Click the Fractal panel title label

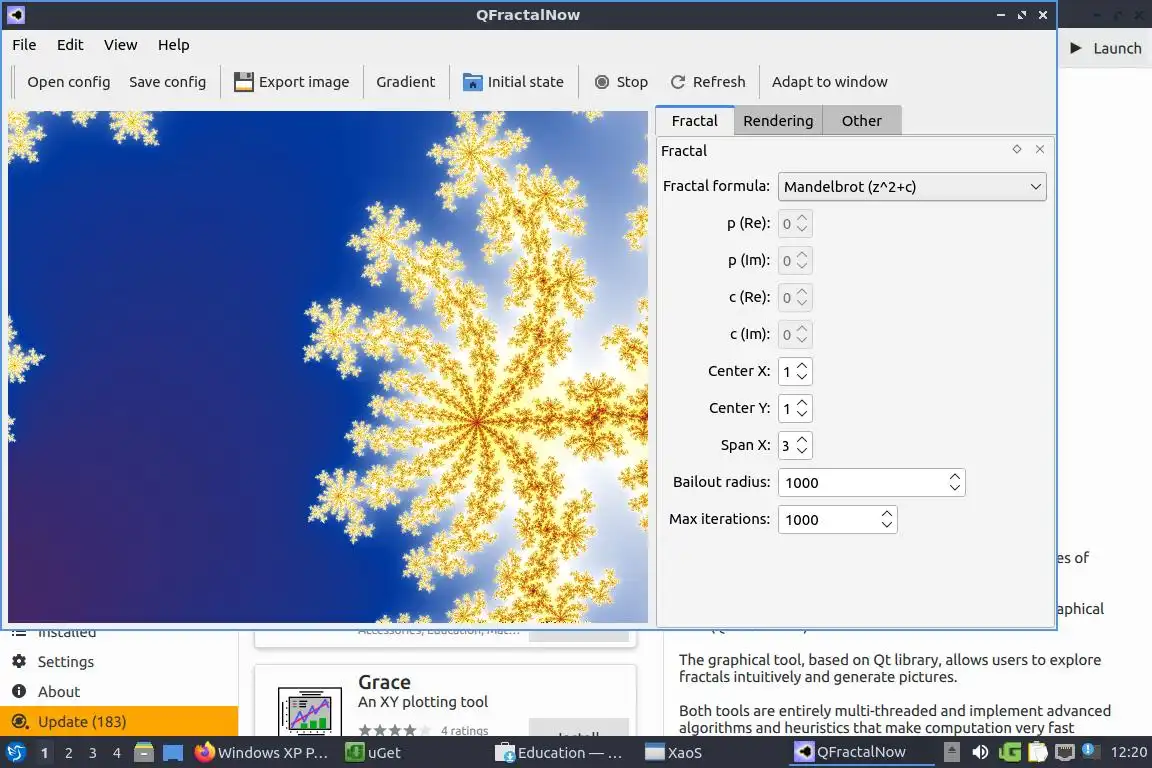[x=684, y=151]
